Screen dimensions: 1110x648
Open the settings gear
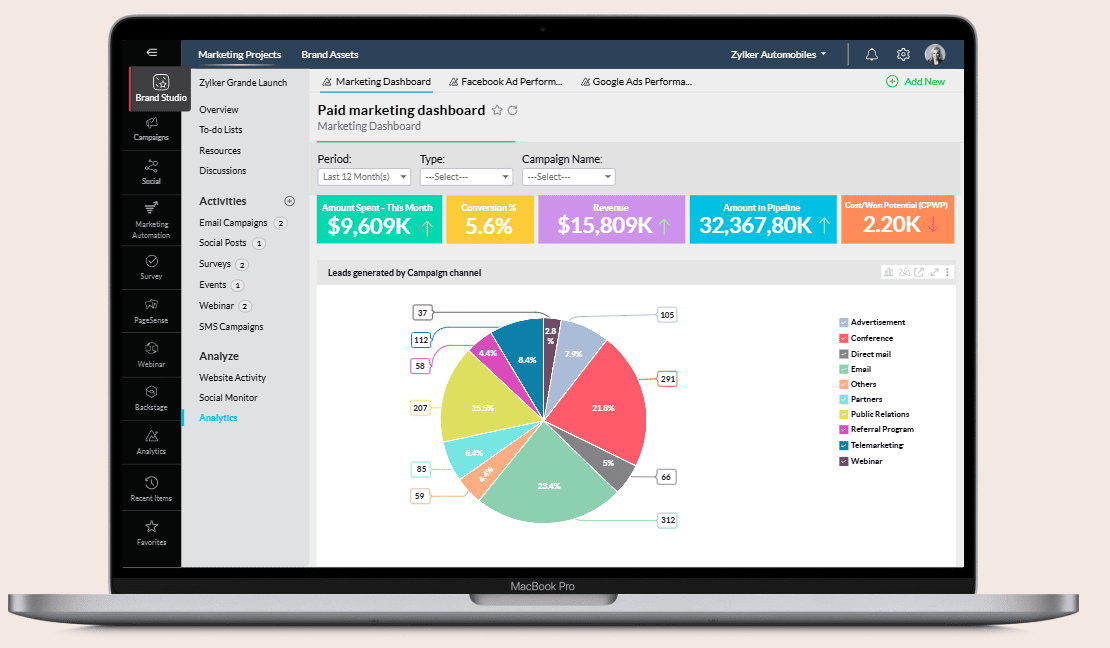coord(903,55)
